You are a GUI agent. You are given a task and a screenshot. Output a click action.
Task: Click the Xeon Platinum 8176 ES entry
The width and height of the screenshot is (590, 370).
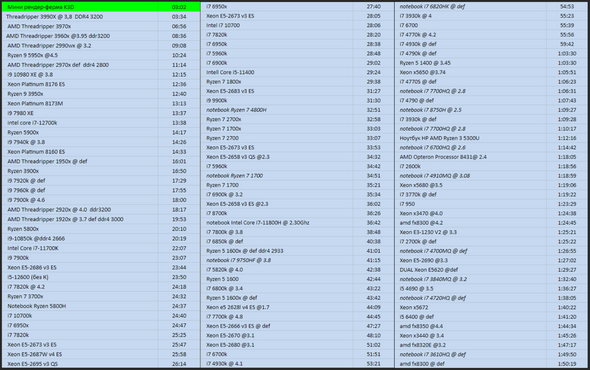(x=80, y=84)
